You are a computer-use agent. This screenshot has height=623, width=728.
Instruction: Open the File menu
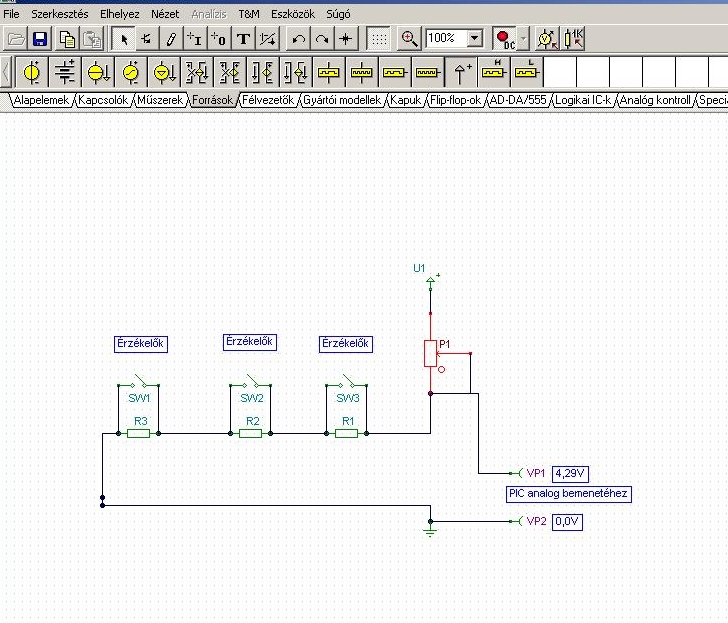(x=11, y=14)
